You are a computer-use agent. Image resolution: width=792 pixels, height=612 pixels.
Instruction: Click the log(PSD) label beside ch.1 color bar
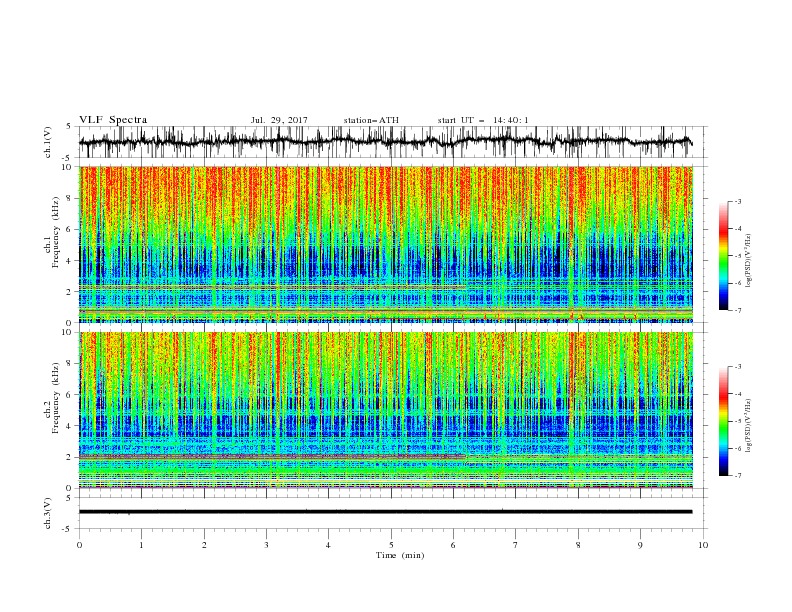click(749, 261)
